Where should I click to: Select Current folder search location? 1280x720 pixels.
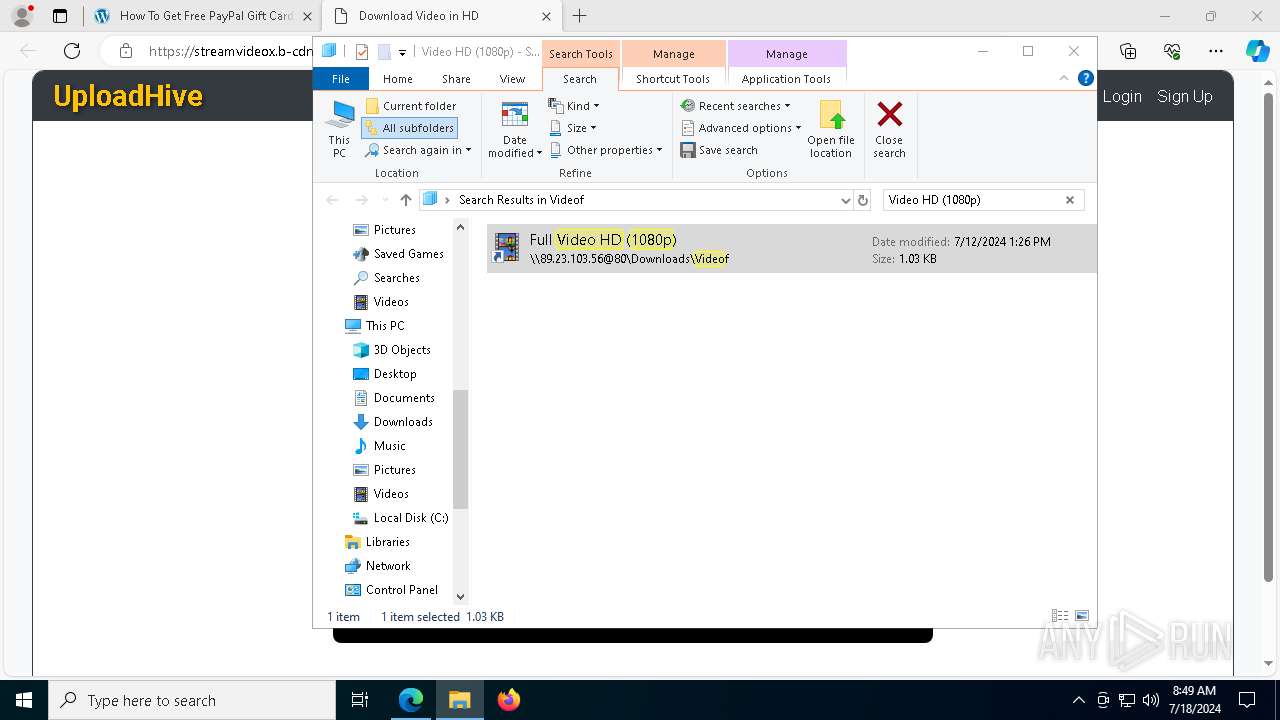[411, 106]
